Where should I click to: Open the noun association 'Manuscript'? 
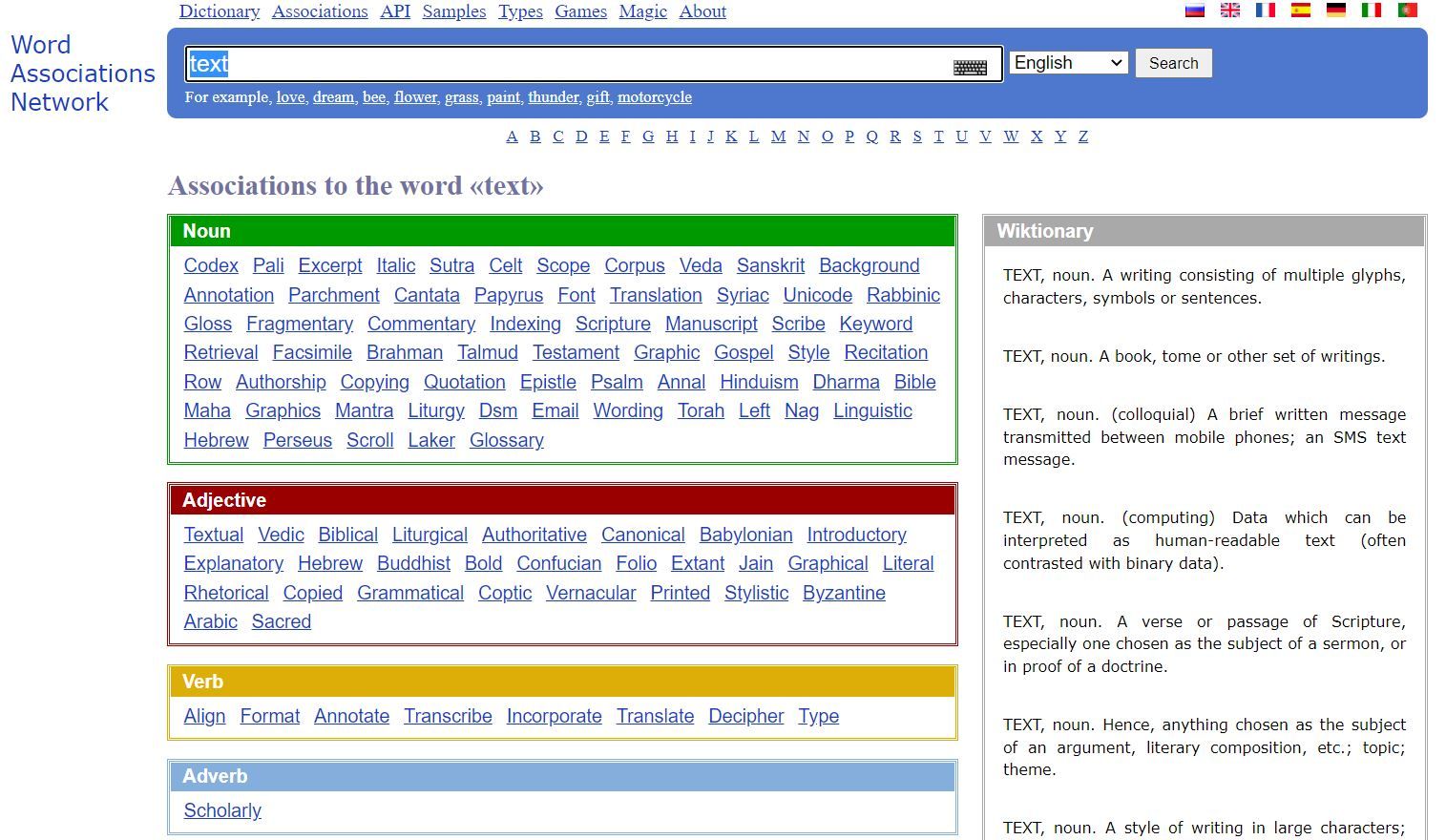711,324
